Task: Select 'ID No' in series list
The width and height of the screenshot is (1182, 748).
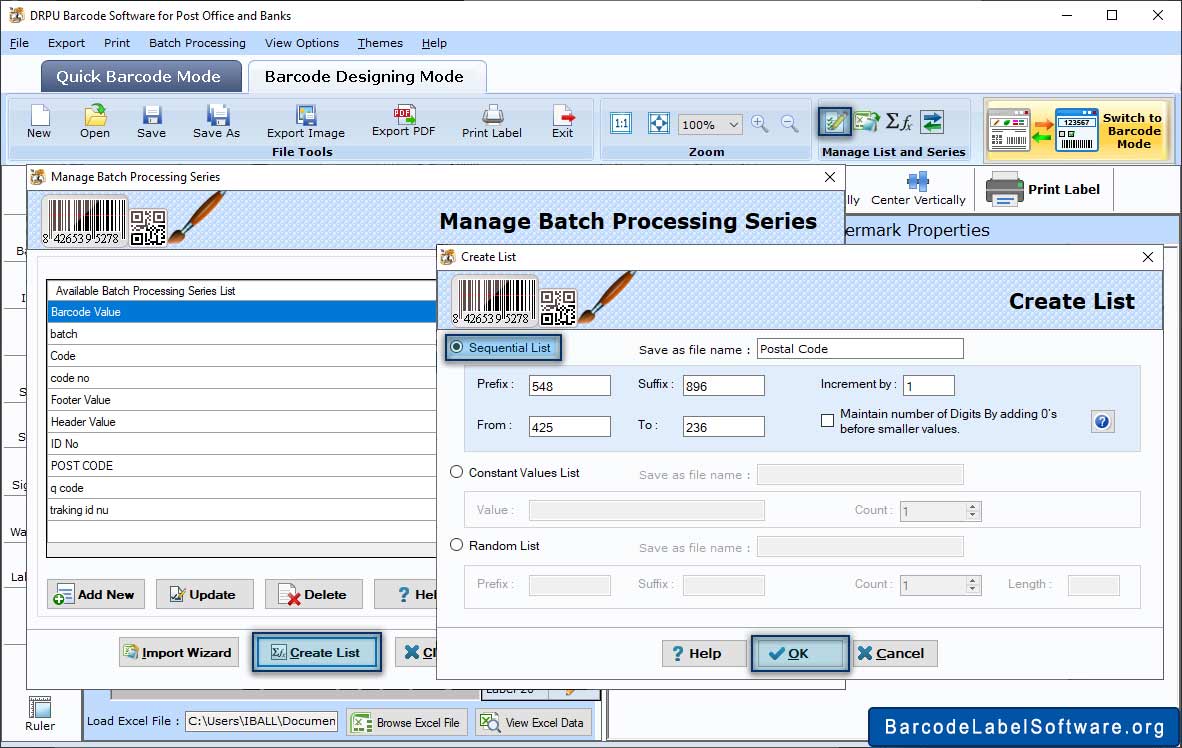Action: pos(242,443)
